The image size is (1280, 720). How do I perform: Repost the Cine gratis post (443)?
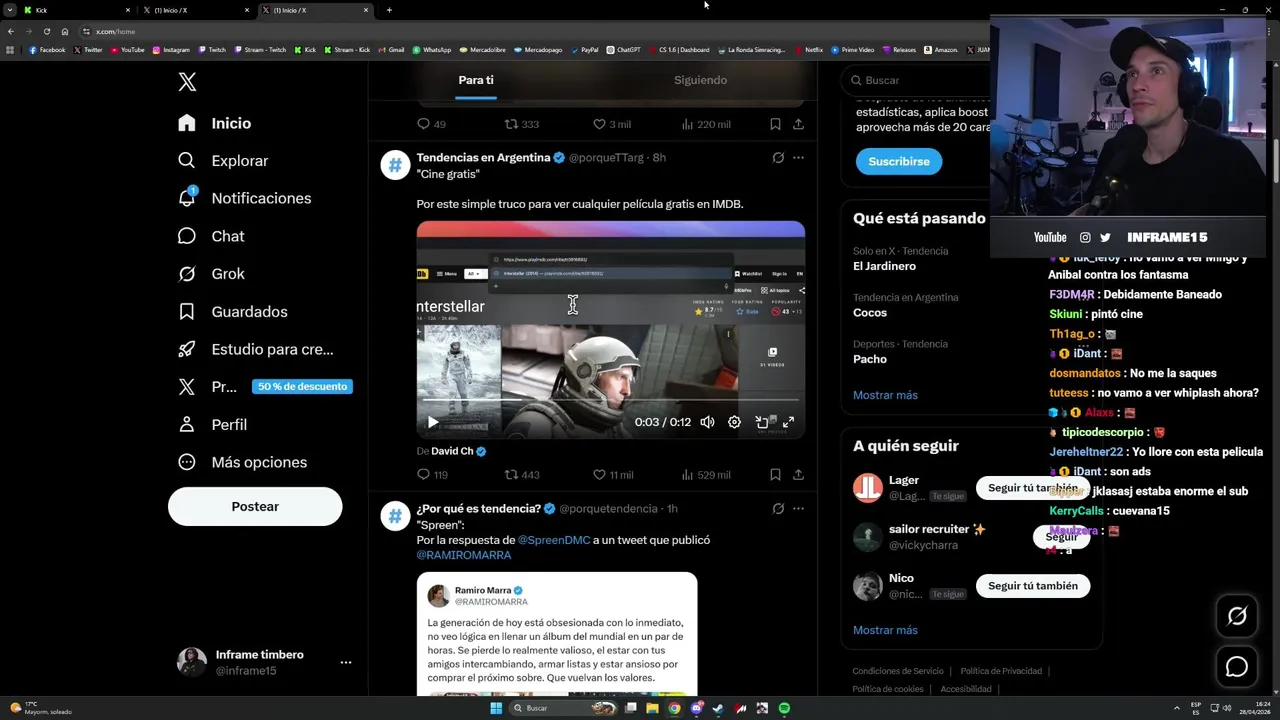(x=521, y=475)
